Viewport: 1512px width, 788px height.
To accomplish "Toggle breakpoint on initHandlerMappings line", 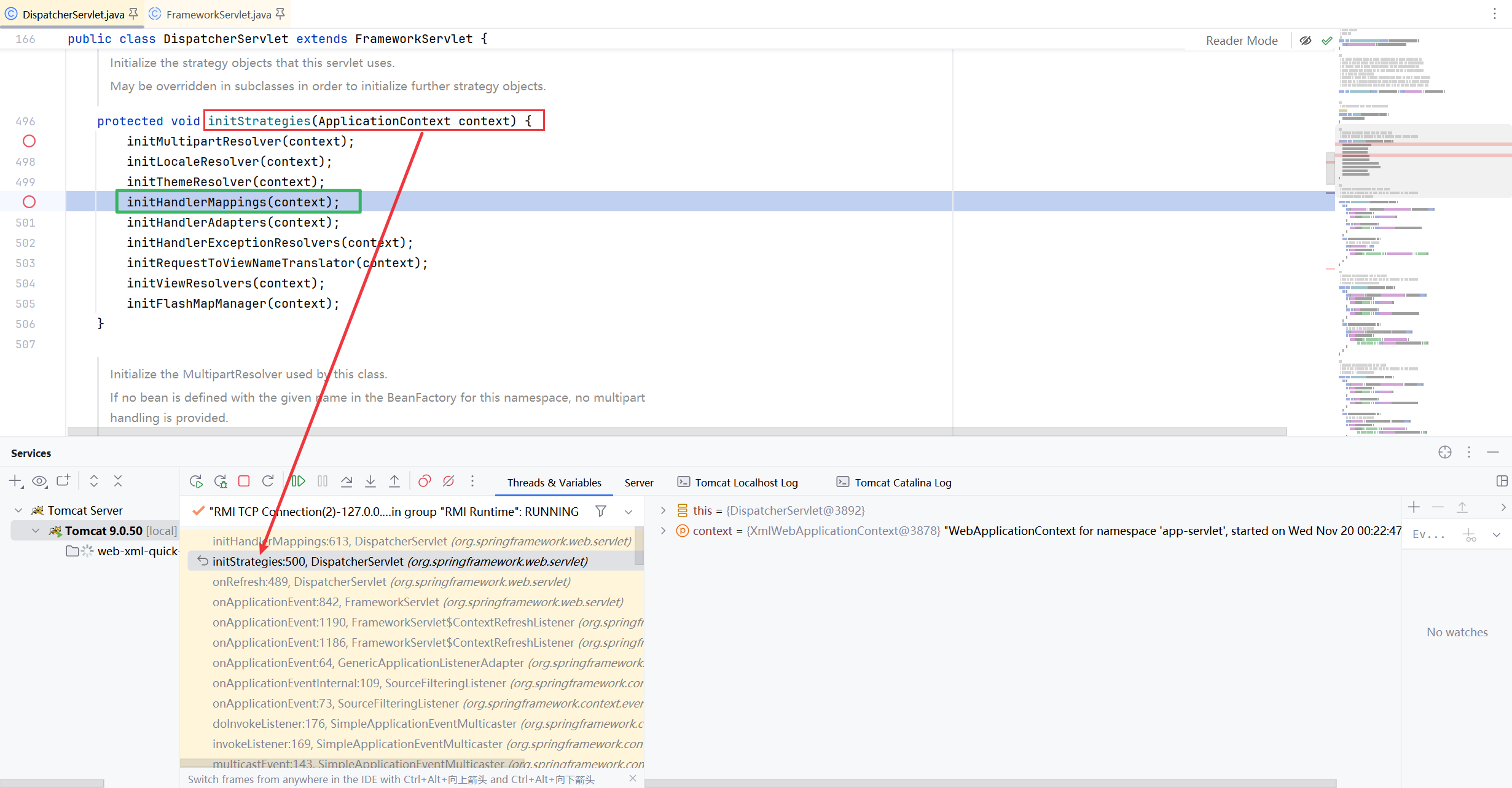I will pyautogui.click(x=29, y=202).
